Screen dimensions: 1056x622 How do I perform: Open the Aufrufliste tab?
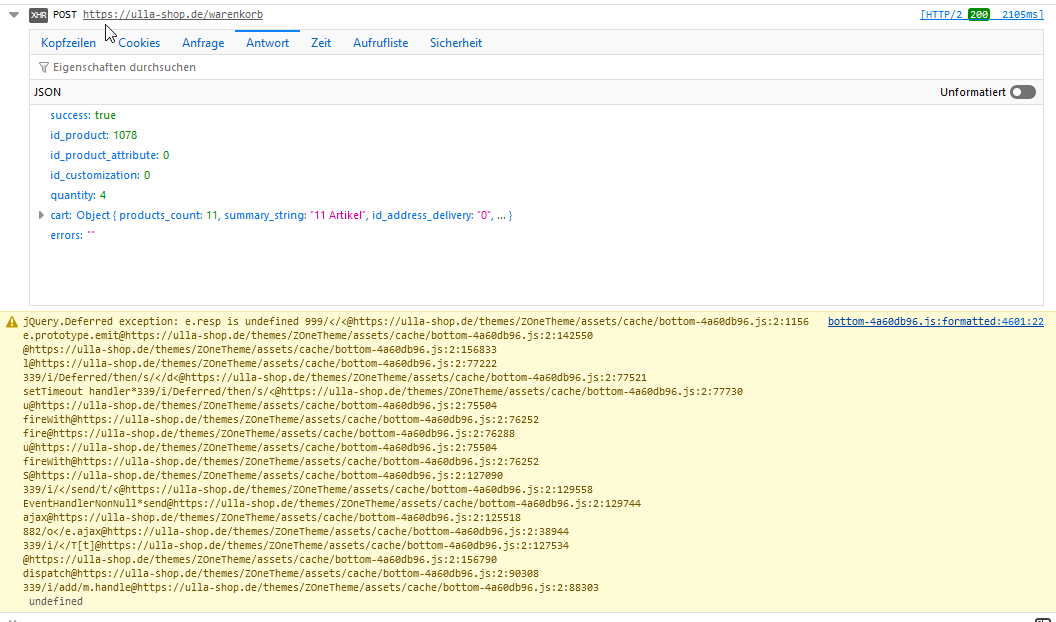point(381,43)
